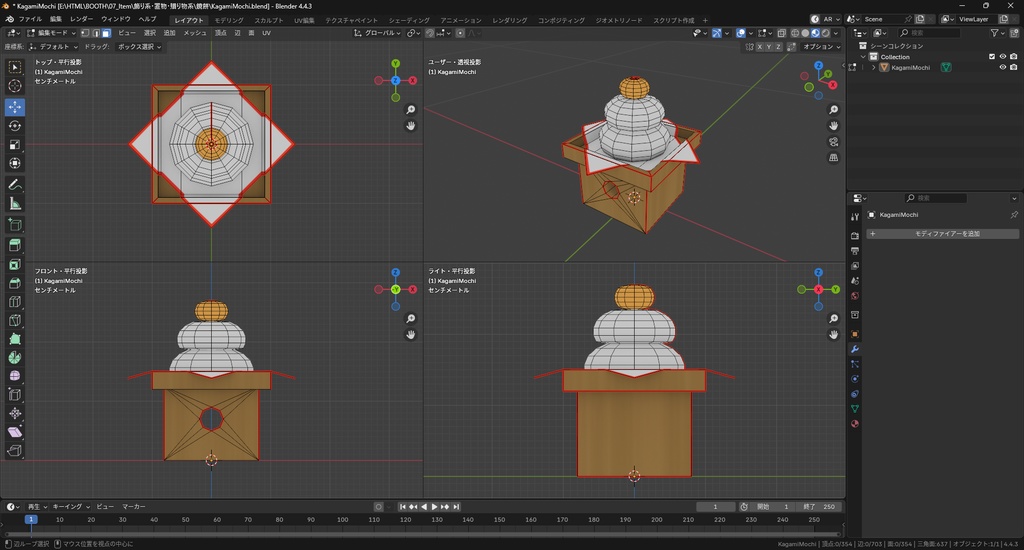Open the Render menu
This screenshot has width=1024, height=550.
[x=82, y=19]
